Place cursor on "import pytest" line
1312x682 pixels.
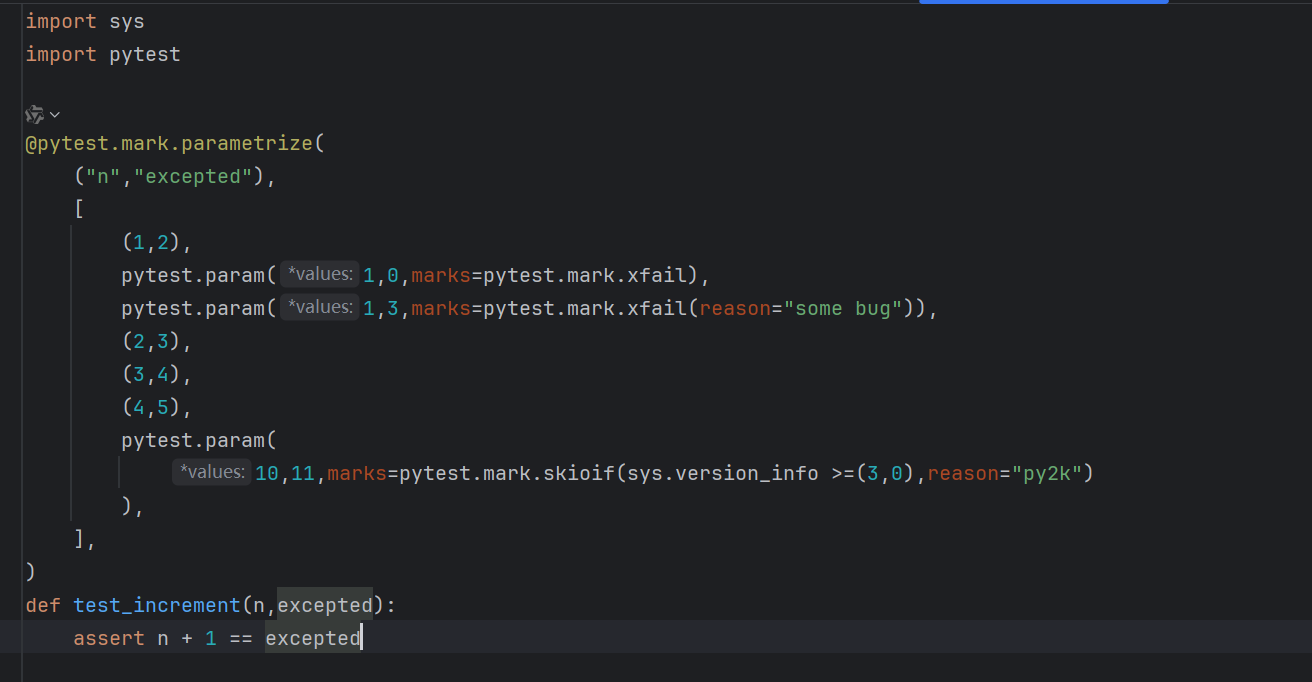(103, 54)
